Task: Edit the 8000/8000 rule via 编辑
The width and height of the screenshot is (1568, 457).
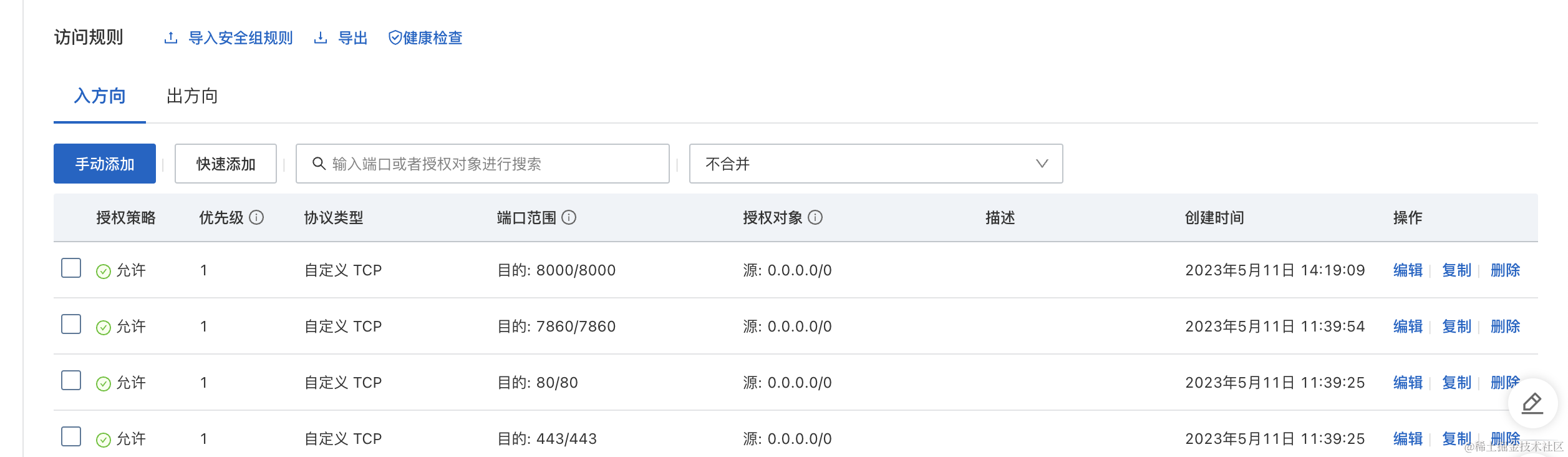Action: click(1408, 270)
